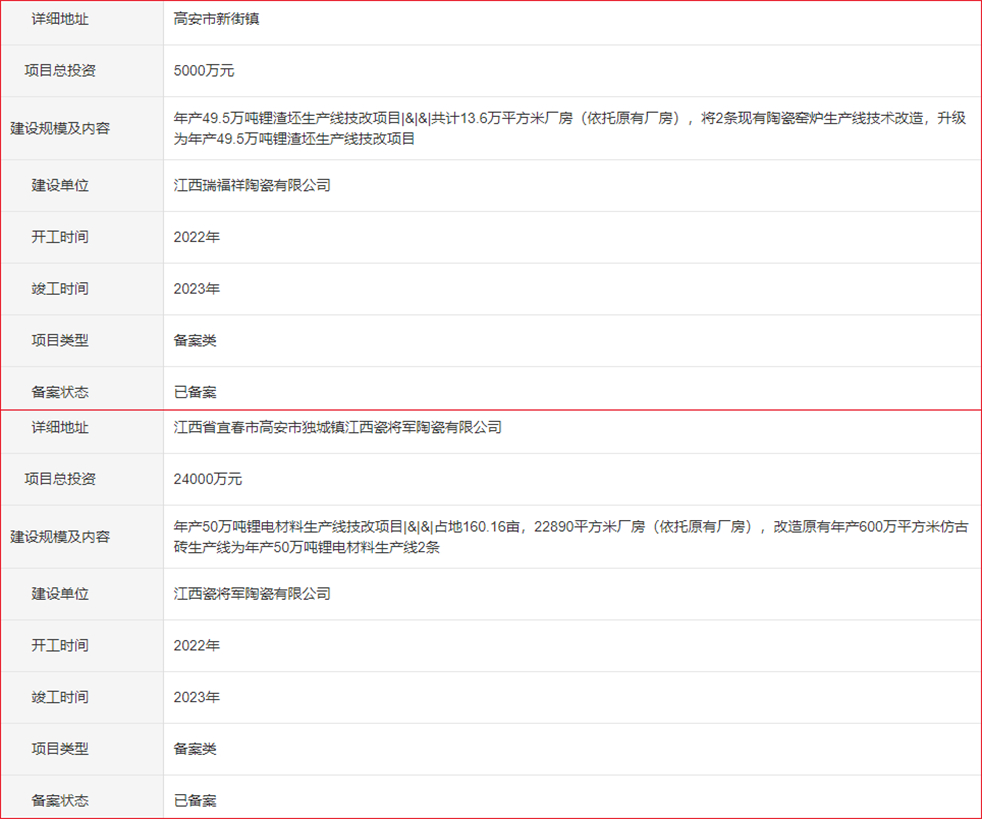Select '2022年' start year in the 瓷将军 project table
The image size is (982, 819).
tap(197, 646)
